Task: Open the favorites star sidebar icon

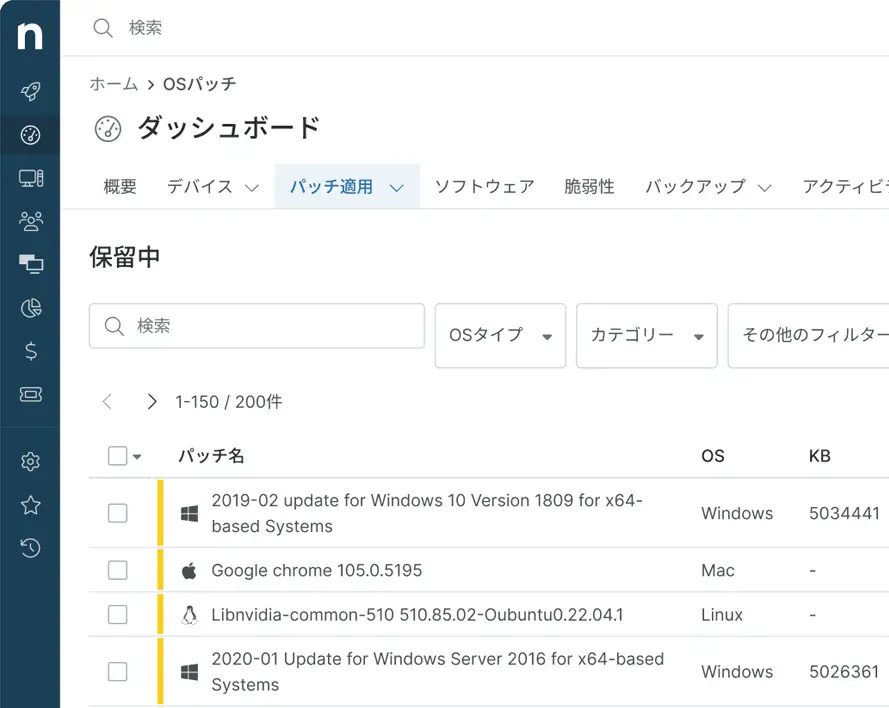Action: click(31, 504)
